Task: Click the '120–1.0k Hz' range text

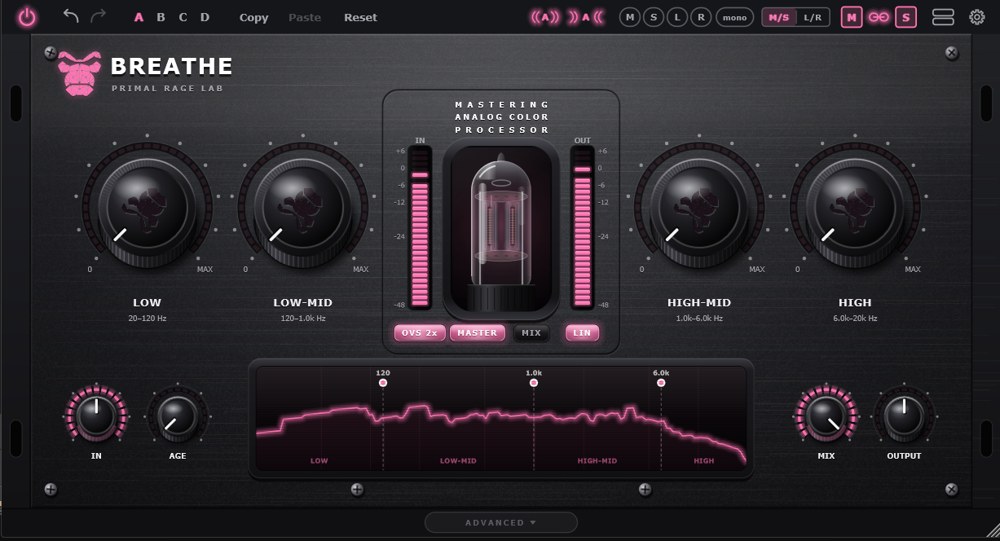Action: (303, 318)
